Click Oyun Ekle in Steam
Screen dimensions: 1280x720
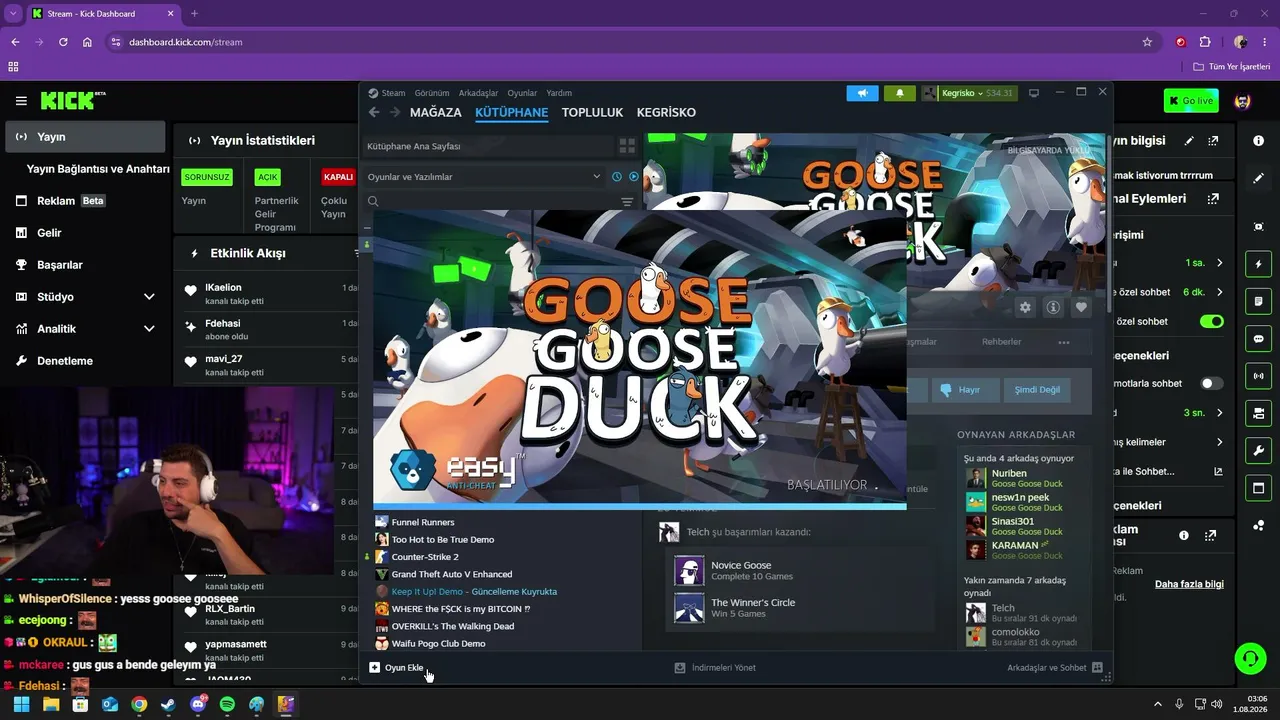[397, 667]
